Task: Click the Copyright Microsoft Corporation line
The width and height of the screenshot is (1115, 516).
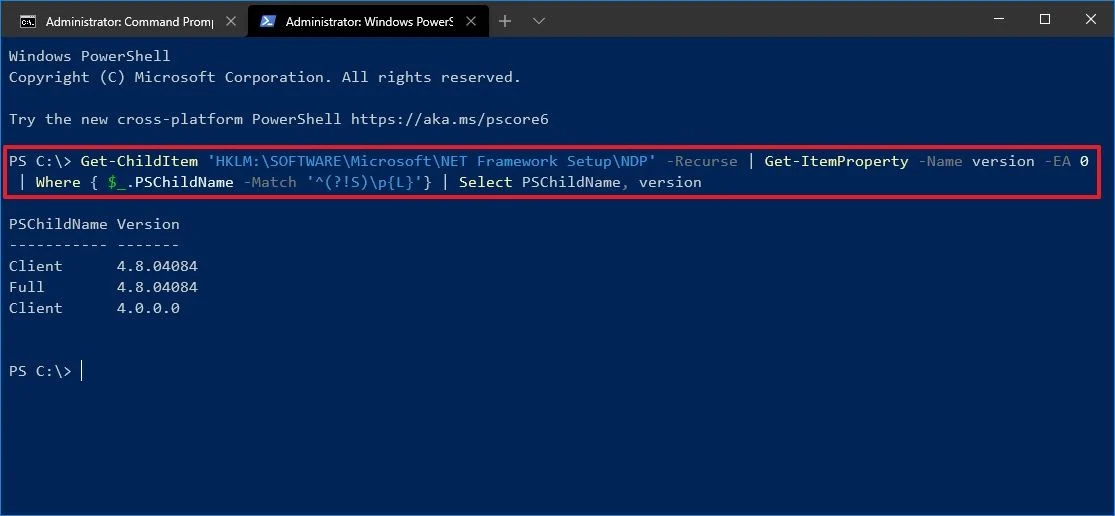Action: [x=264, y=77]
